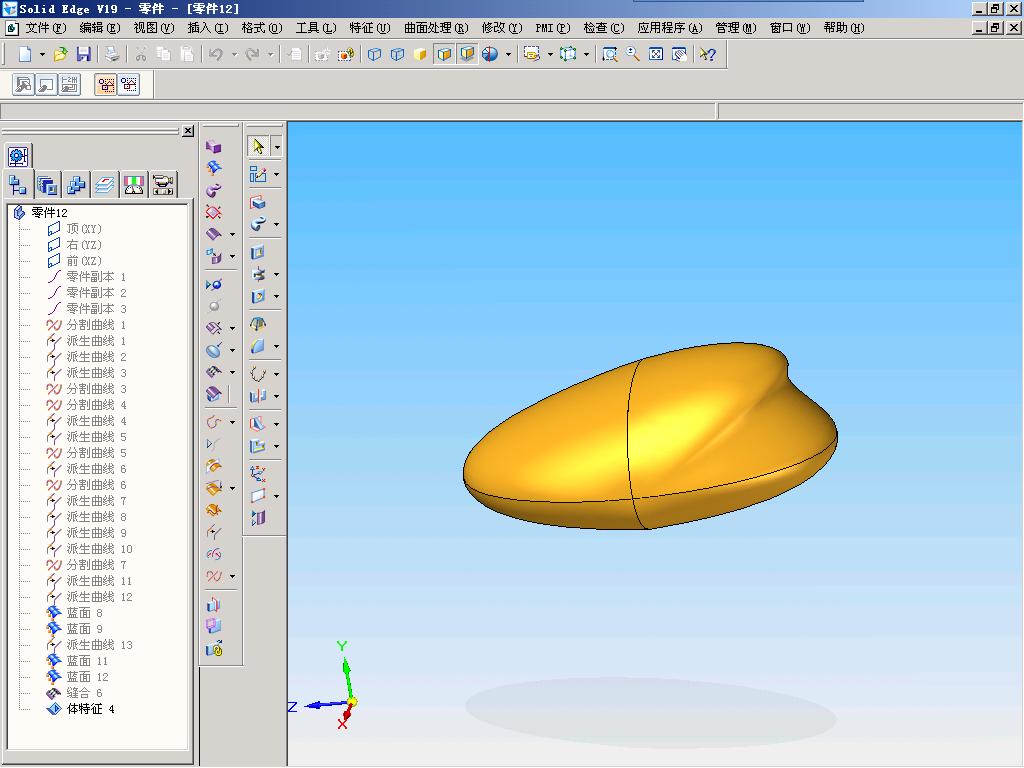Switch to the Sensors gauge tab
Screen dimensions: 1024x768
tap(134, 185)
